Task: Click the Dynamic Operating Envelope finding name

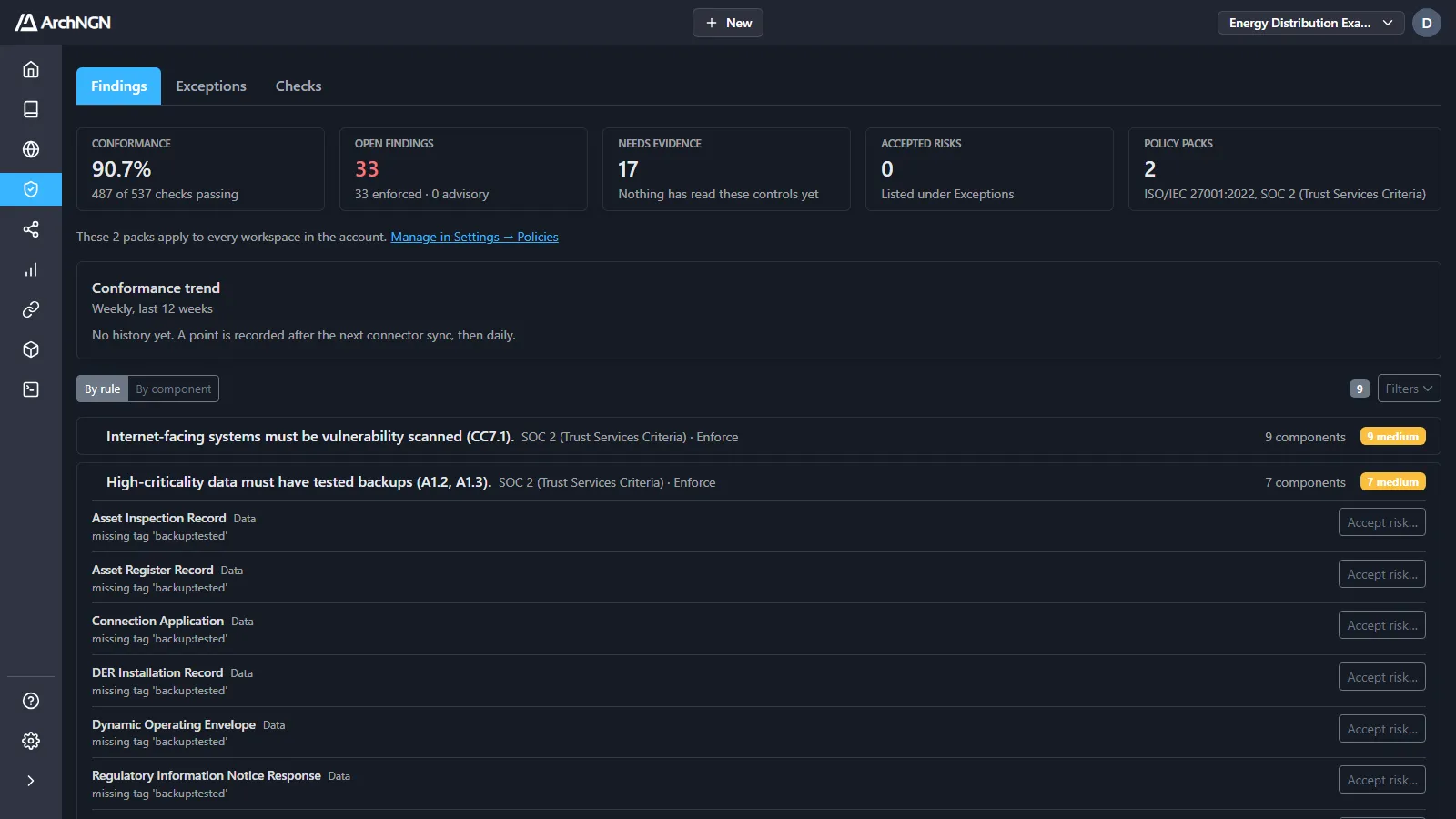Action: click(x=174, y=724)
